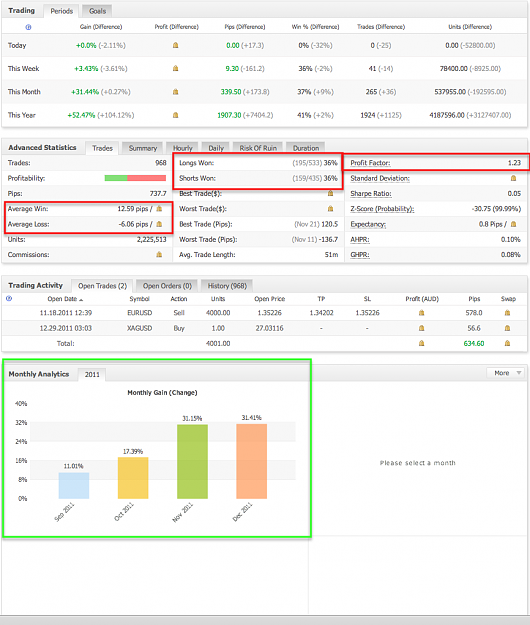Click the GHPR label link
Viewport: 530px width, 625px height.
pos(360,255)
